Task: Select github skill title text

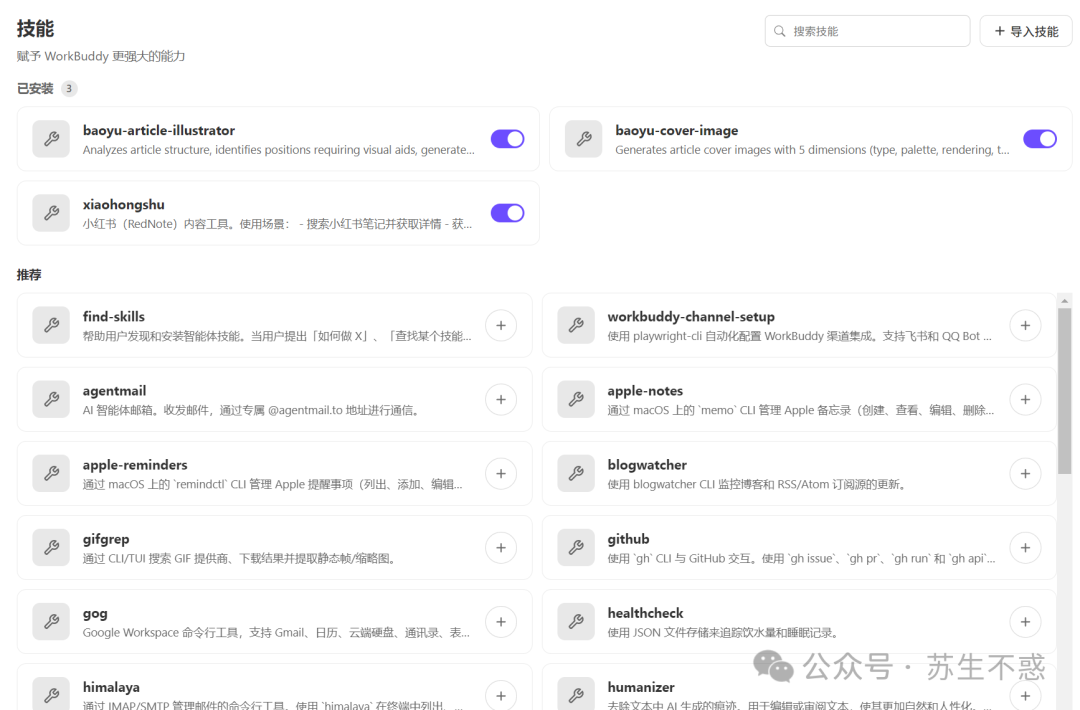Action: [628, 539]
